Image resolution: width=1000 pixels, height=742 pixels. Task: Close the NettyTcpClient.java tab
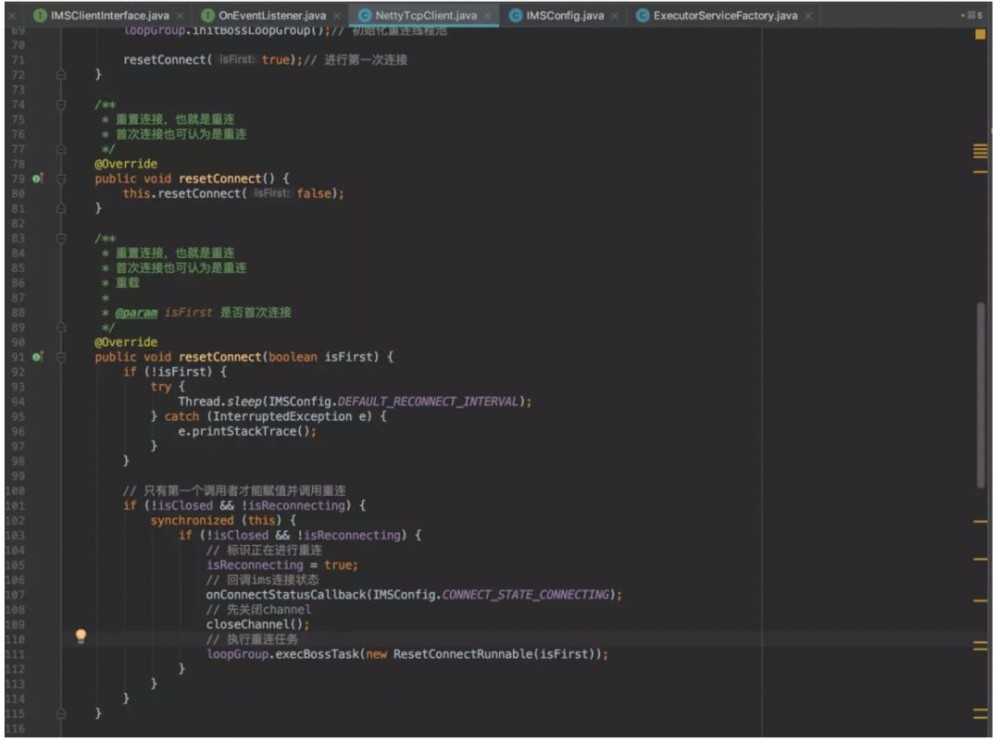tap(487, 16)
